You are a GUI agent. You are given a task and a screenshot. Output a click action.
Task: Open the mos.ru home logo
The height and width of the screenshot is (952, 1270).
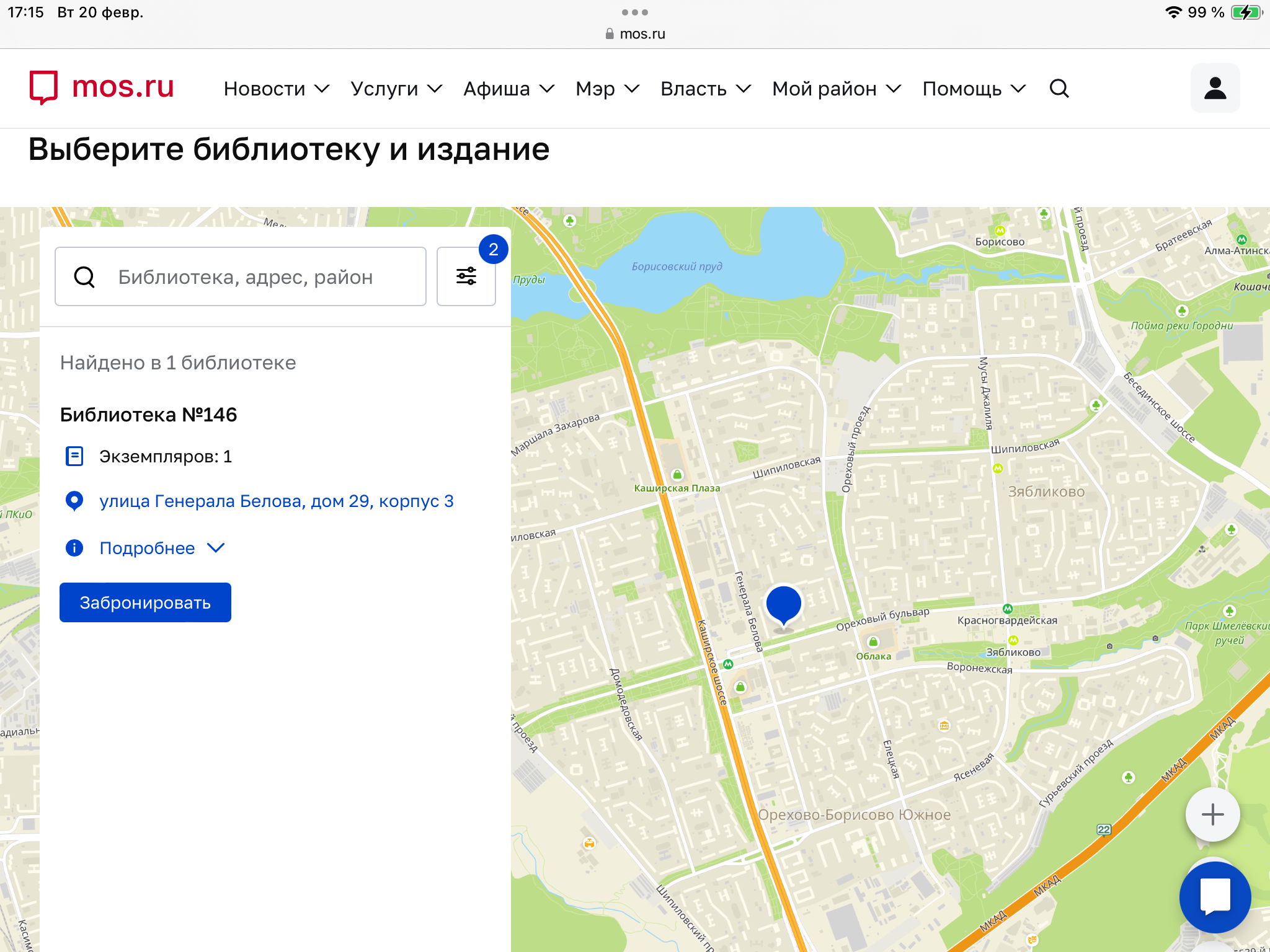click(x=102, y=87)
